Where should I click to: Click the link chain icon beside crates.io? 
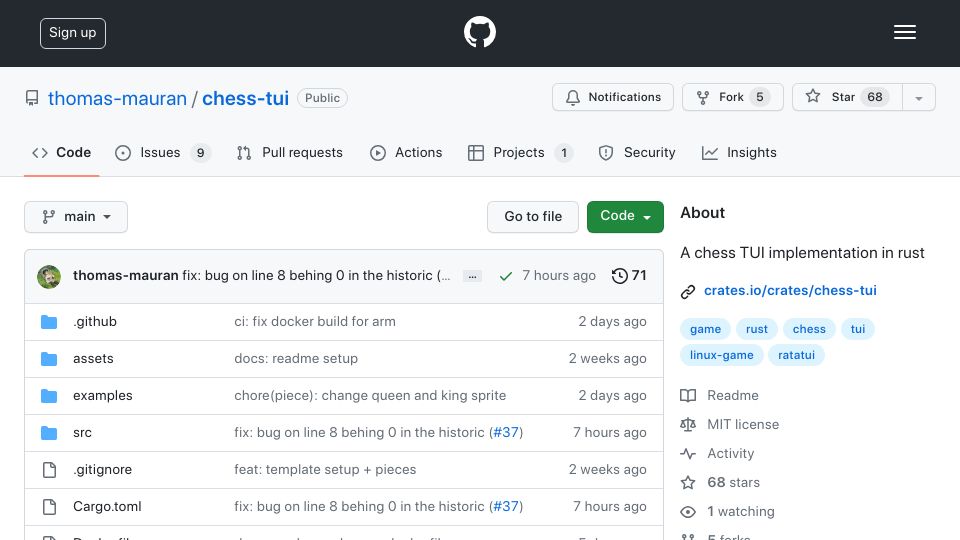click(688, 291)
